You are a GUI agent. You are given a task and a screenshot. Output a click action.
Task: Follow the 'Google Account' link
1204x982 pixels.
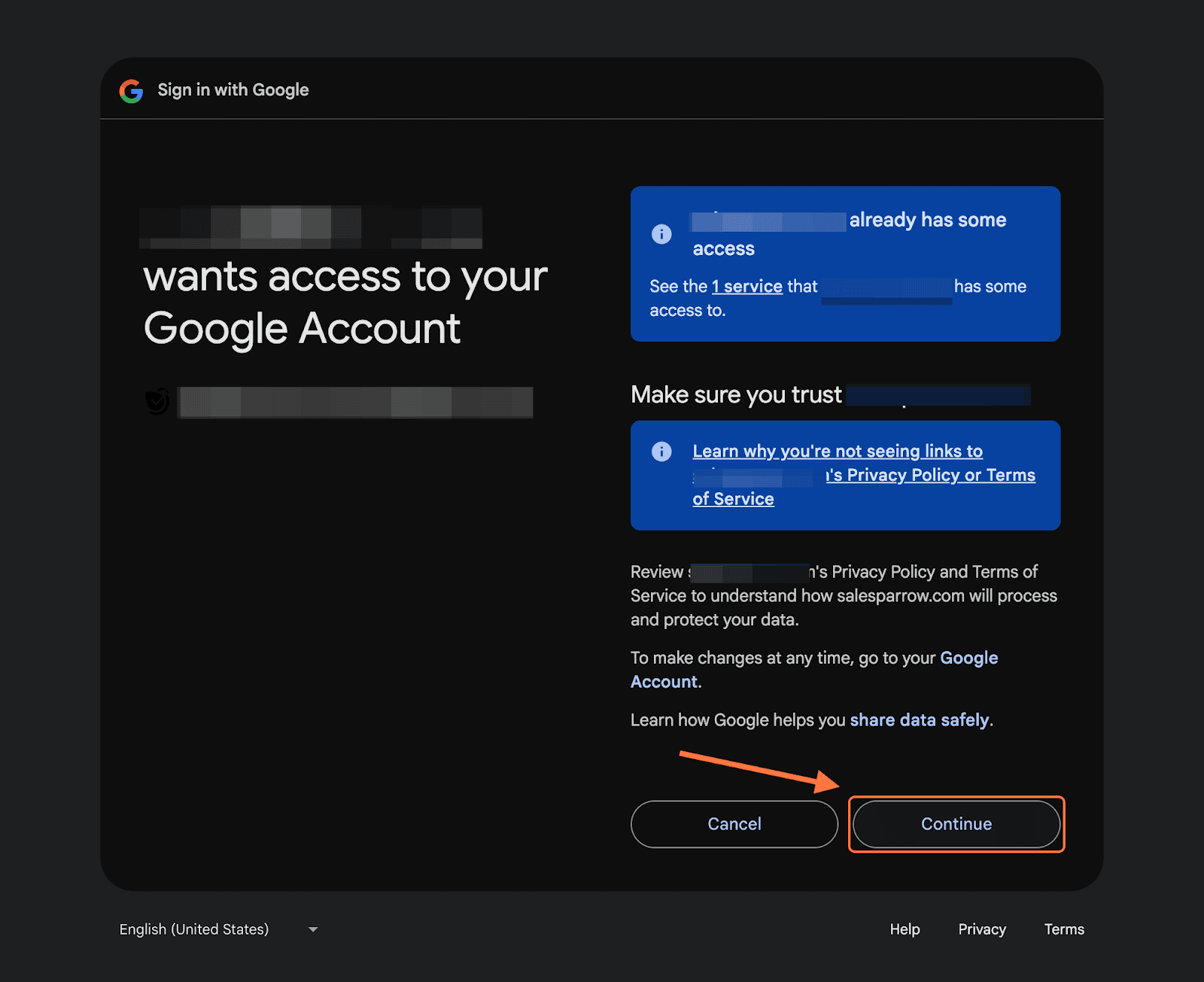point(968,658)
